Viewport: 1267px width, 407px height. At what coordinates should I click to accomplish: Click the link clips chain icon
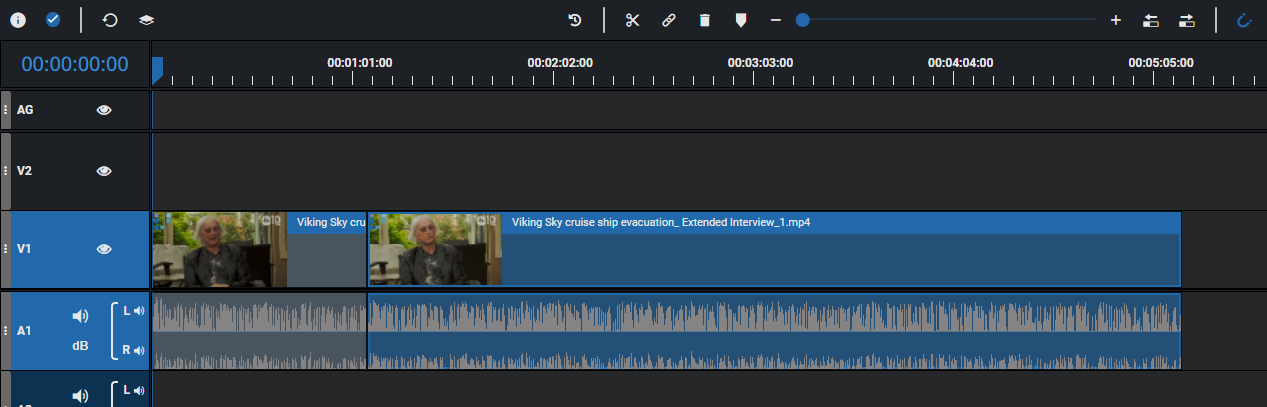click(x=668, y=20)
